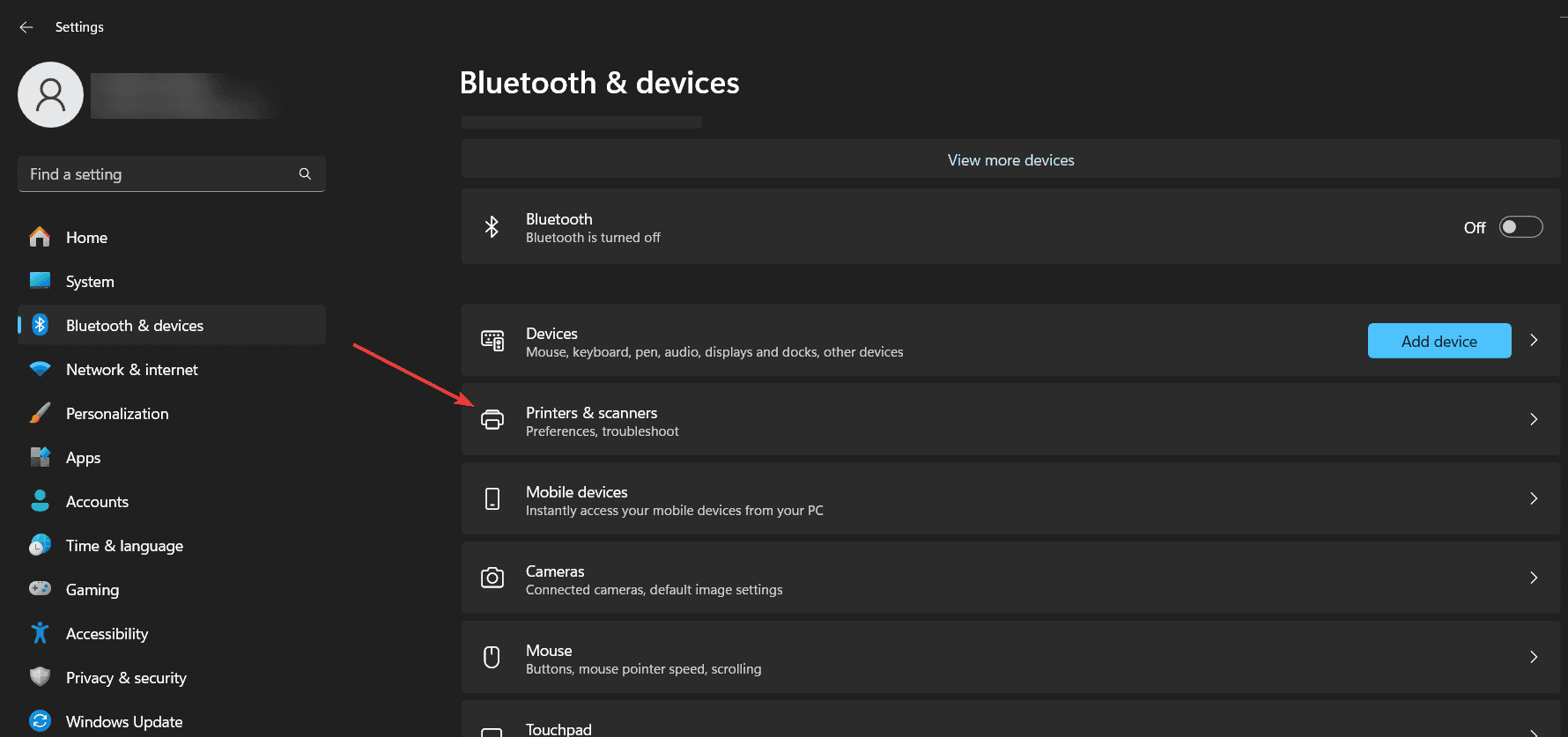Click the Gaming controller icon
Viewport: 1568px width, 737px height.
pyautogui.click(x=40, y=588)
